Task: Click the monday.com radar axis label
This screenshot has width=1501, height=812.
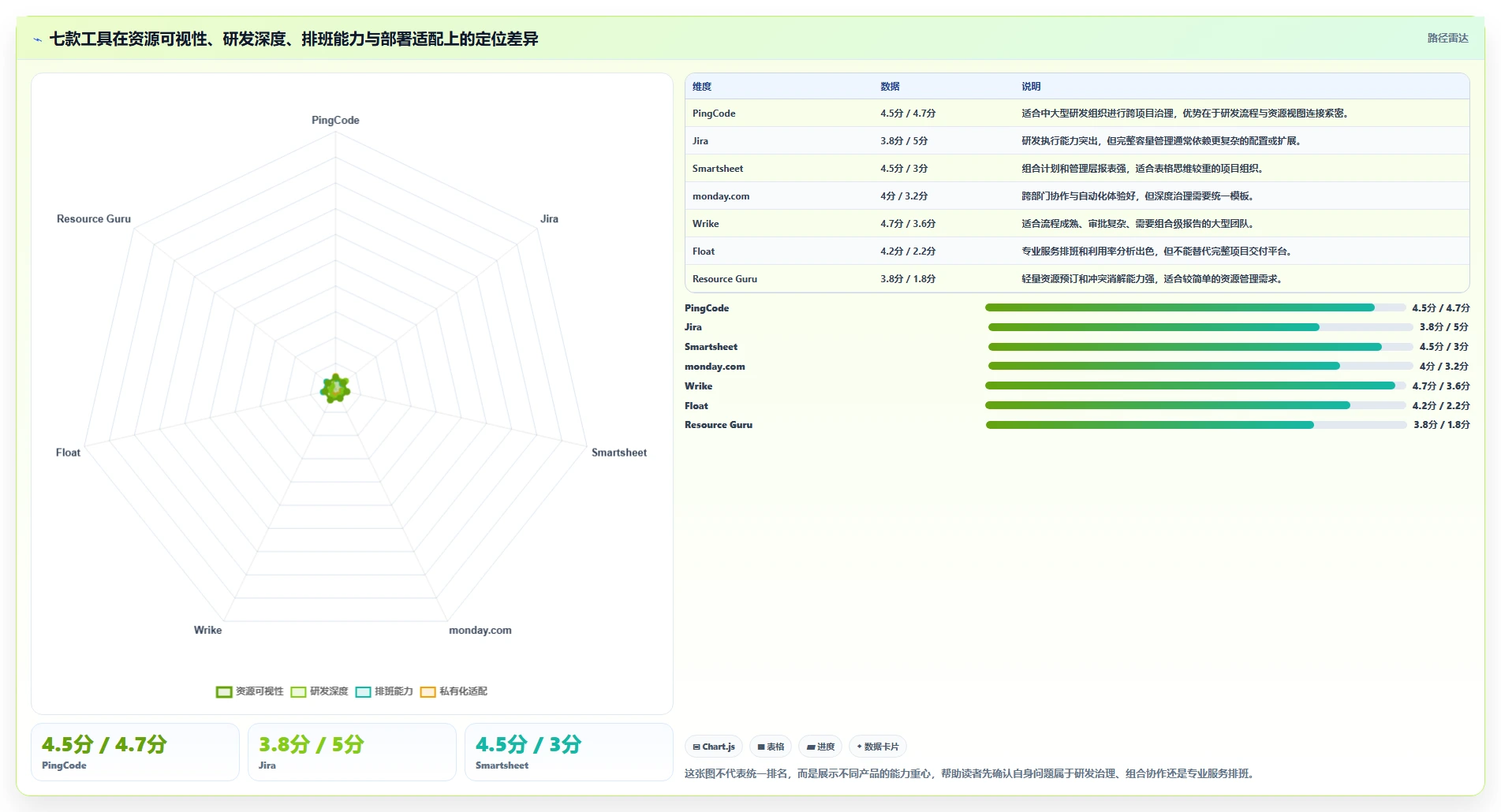Action: pyautogui.click(x=480, y=631)
